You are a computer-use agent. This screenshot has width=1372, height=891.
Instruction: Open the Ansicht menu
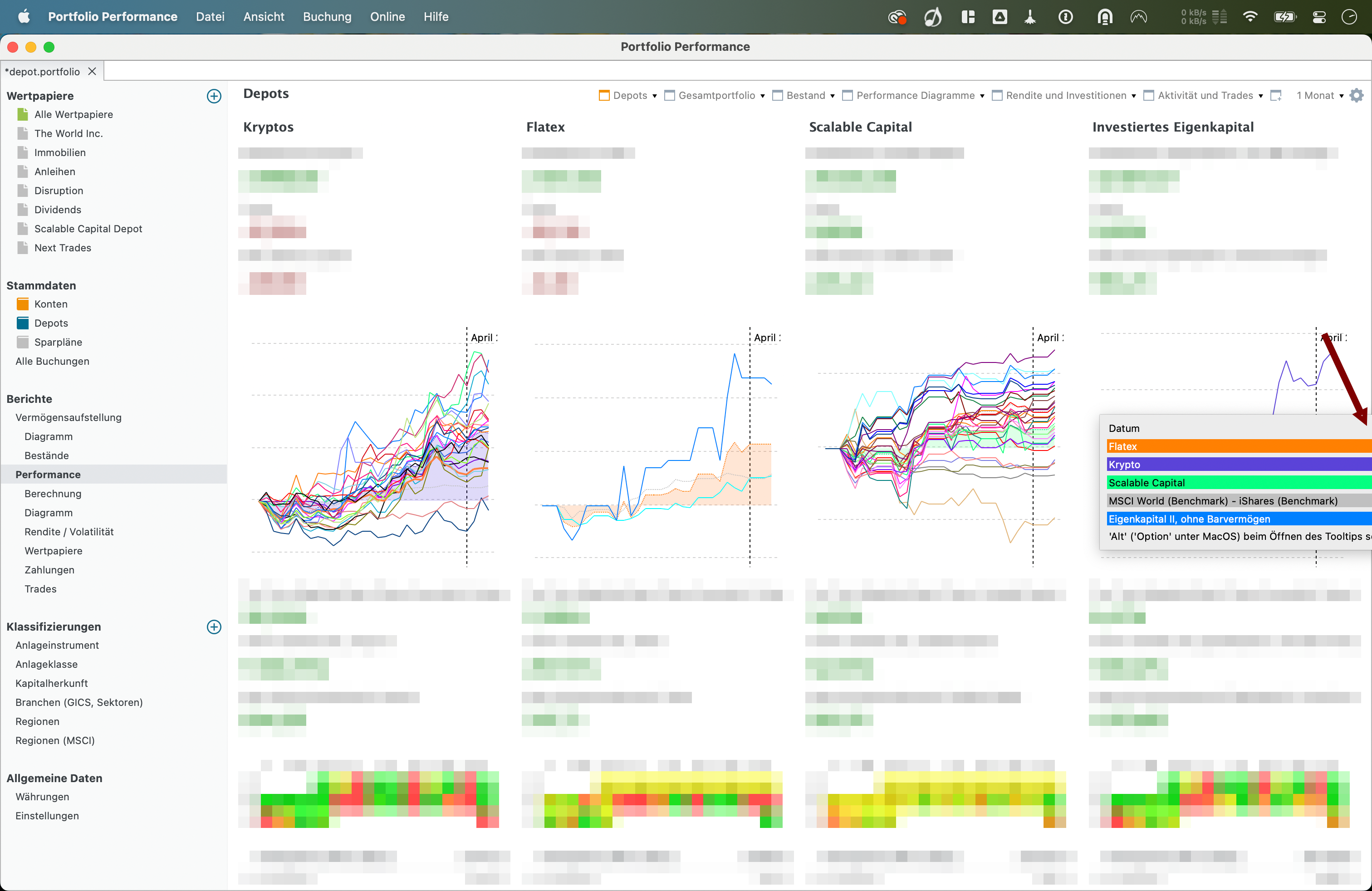264,17
